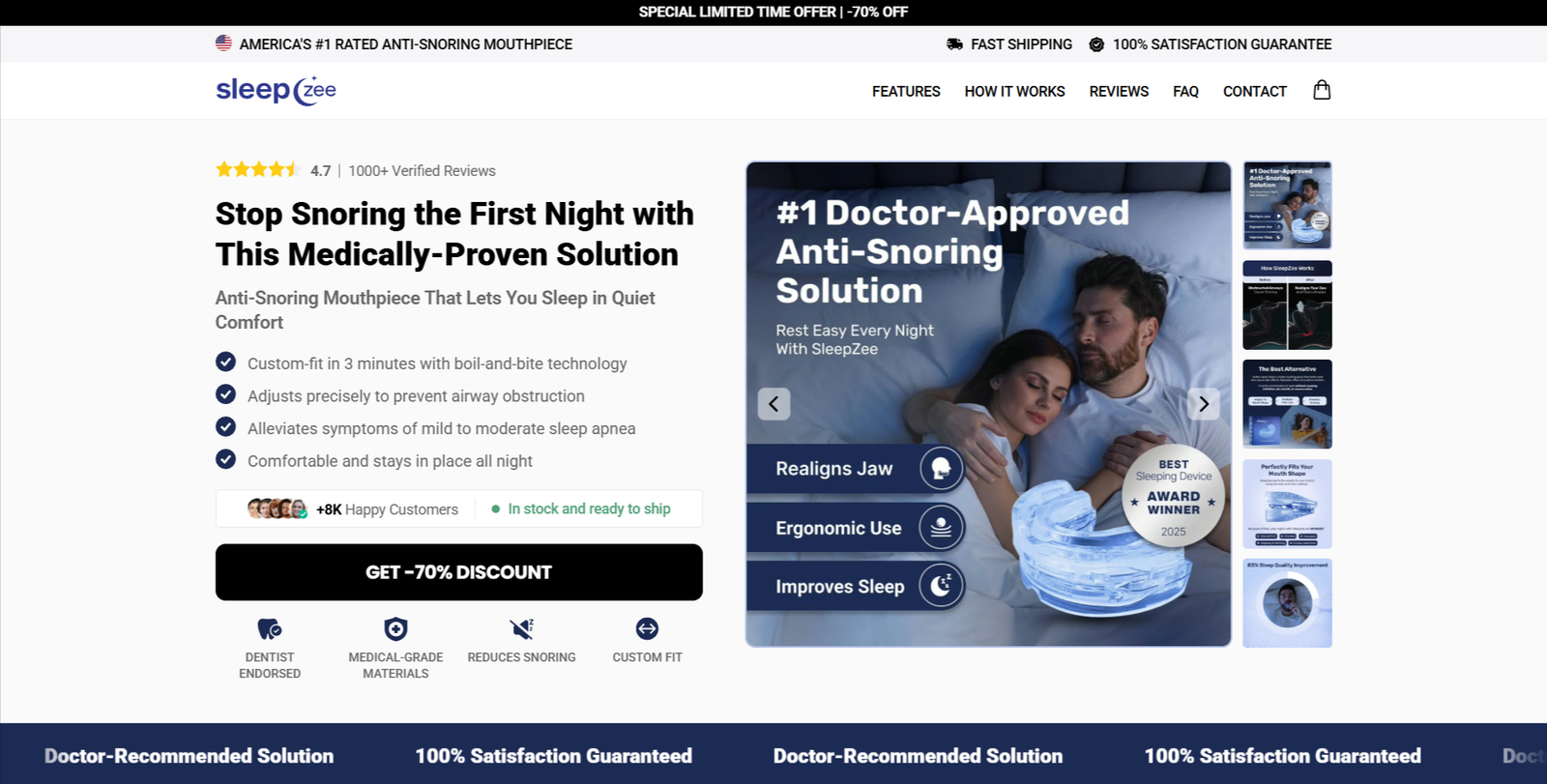Show next product image

(1204, 404)
